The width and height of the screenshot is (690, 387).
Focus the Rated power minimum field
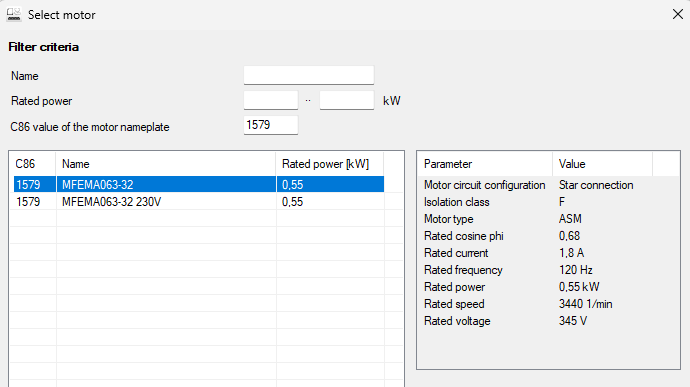271,100
